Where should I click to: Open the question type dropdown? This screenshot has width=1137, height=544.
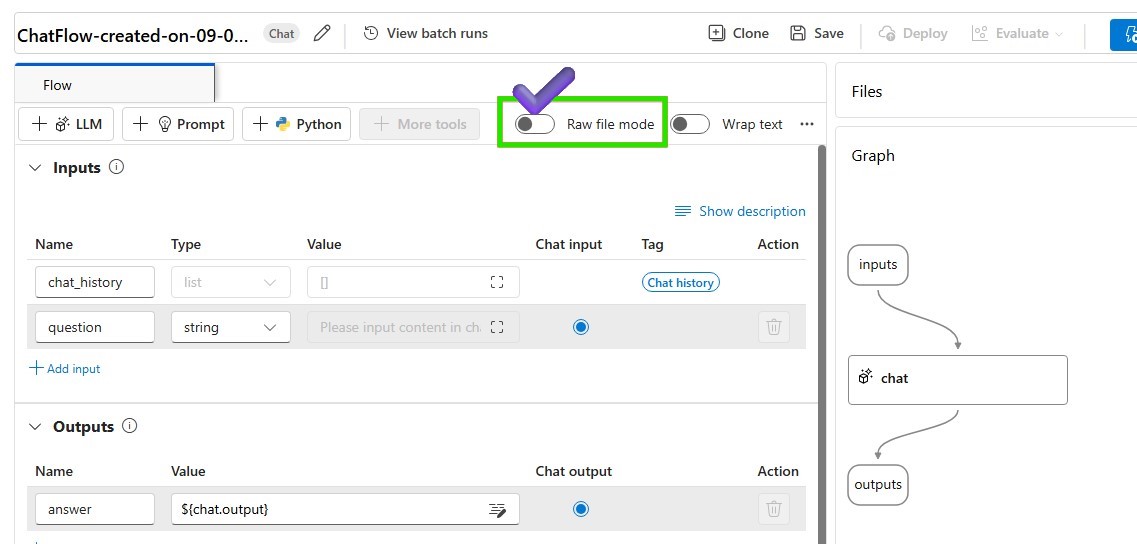(230, 327)
